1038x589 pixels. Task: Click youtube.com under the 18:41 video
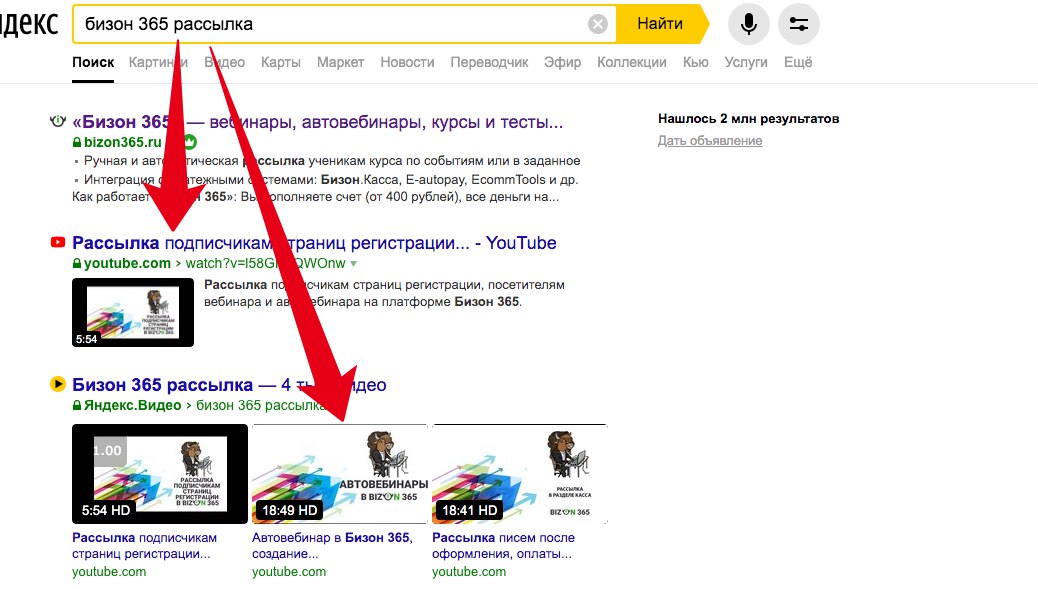tap(469, 572)
